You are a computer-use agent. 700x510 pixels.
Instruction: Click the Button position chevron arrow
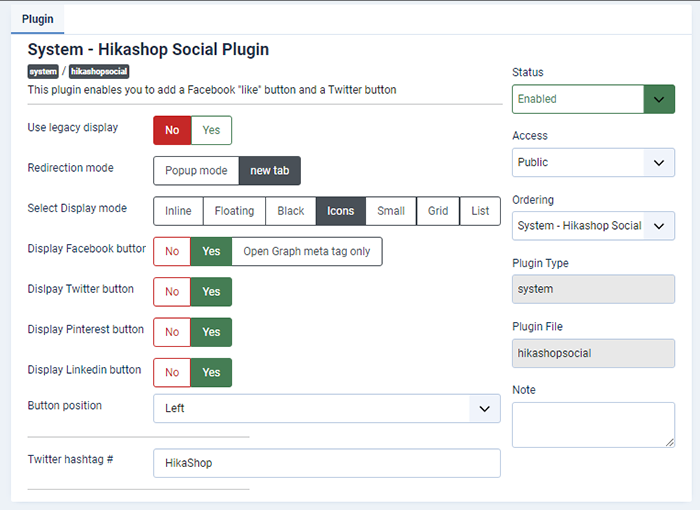pyautogui.click(x=484, y=409)
